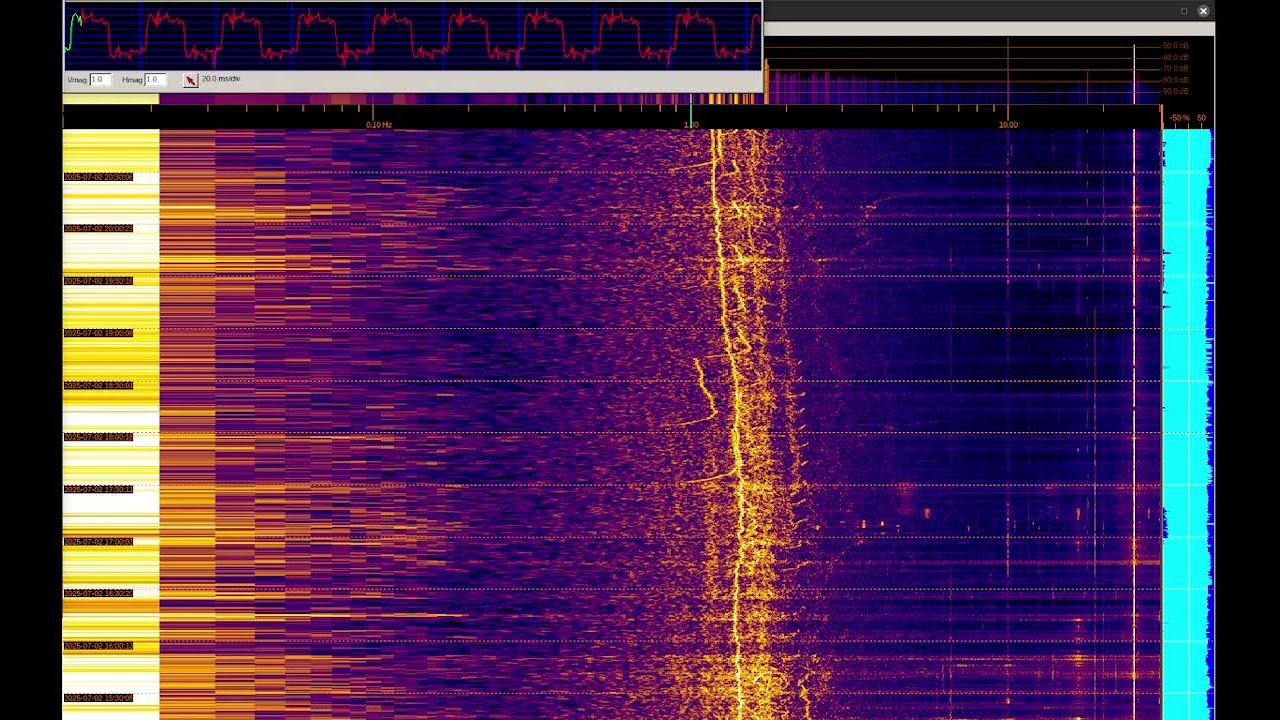Click the 0.10 Hz frequency axis label
1280x720 pixels.
(x=379, y=125)
